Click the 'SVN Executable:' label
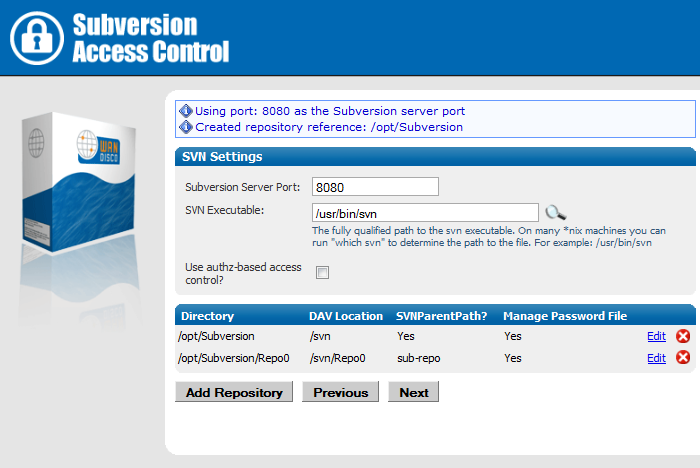Image resolution: width=700 pixels, height=468 pixels. pos(225,210)
